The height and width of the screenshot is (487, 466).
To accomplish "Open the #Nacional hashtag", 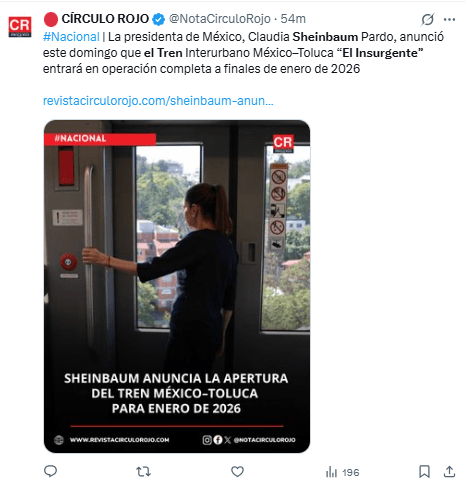I will (x=71, y=37).
